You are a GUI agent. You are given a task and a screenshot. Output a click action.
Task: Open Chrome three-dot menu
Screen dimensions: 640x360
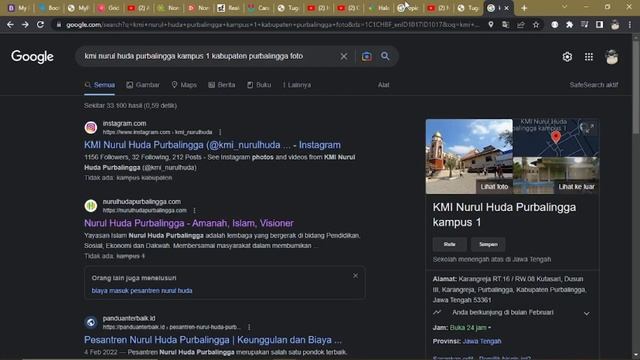(630, 25)
